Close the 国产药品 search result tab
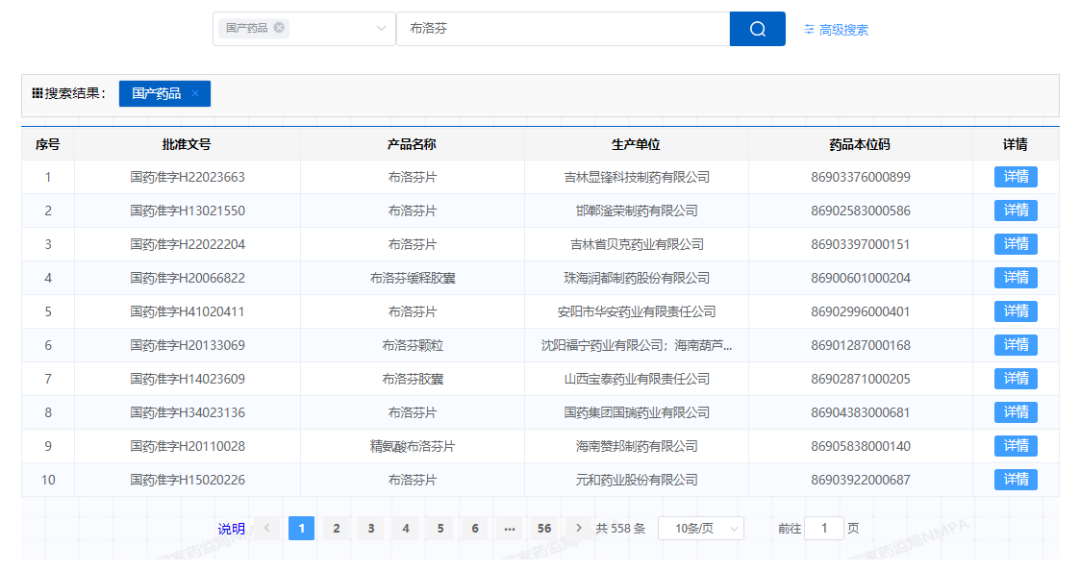The image size is (1080, 571). coord(195,93)
